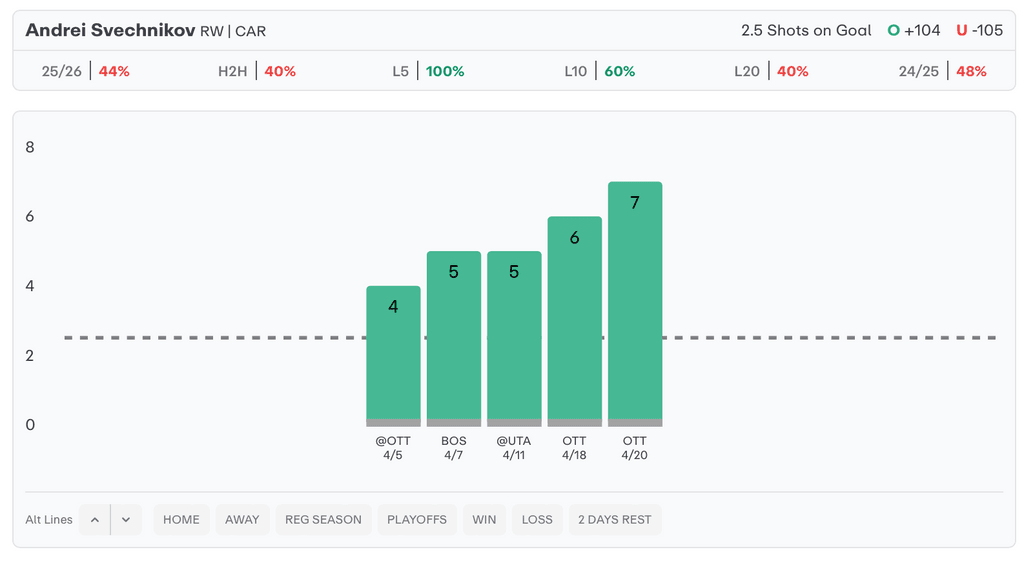Toggle the HOME games filter

point(181,520)
